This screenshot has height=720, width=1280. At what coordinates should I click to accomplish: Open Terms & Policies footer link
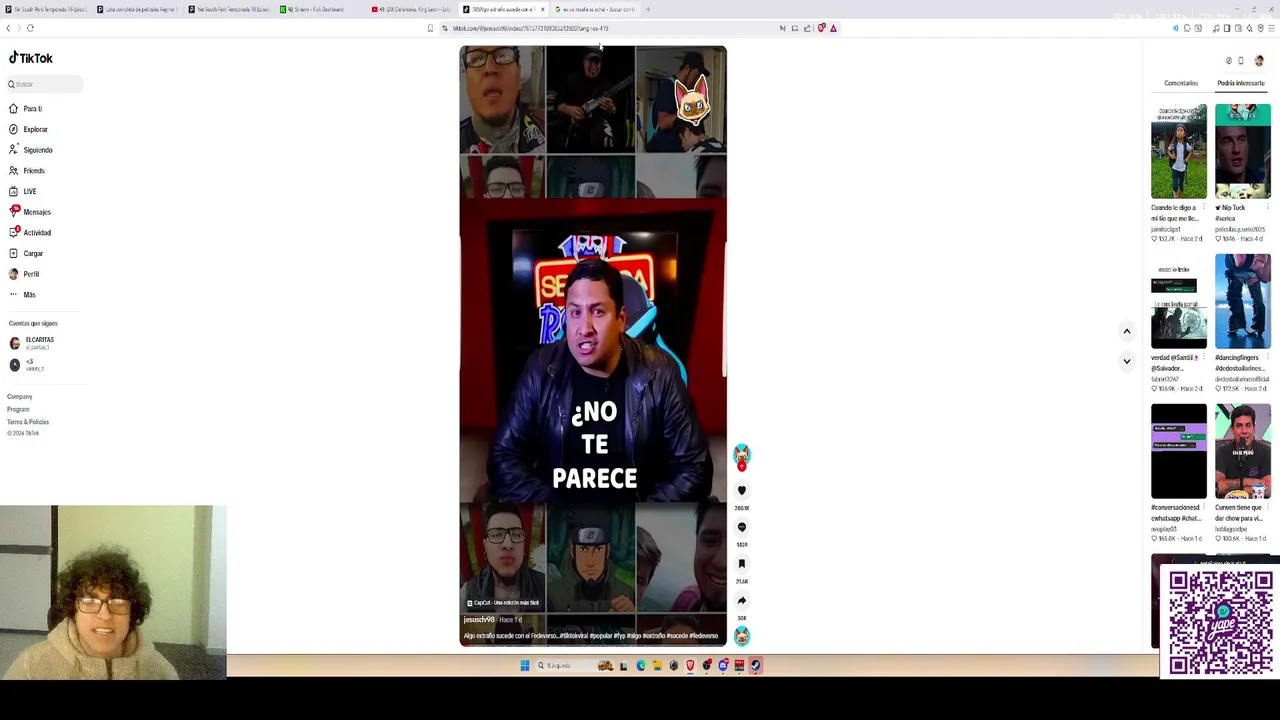28,422
